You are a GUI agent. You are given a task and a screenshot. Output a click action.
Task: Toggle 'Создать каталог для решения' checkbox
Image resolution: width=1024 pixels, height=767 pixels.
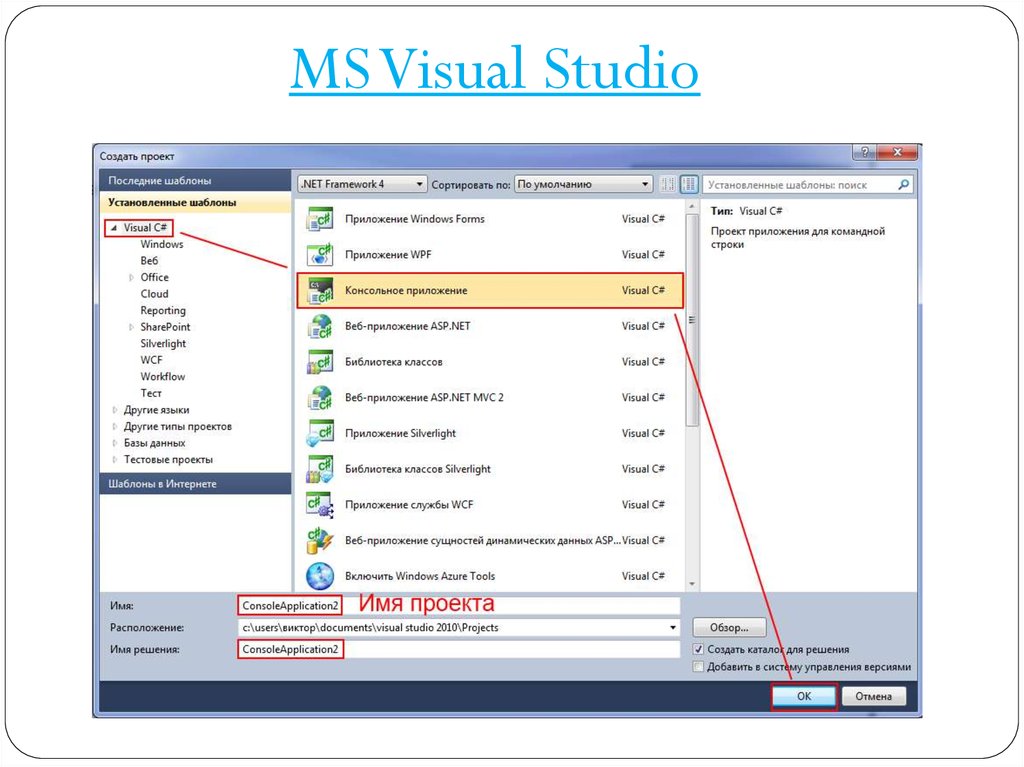(x=698, y=649)
